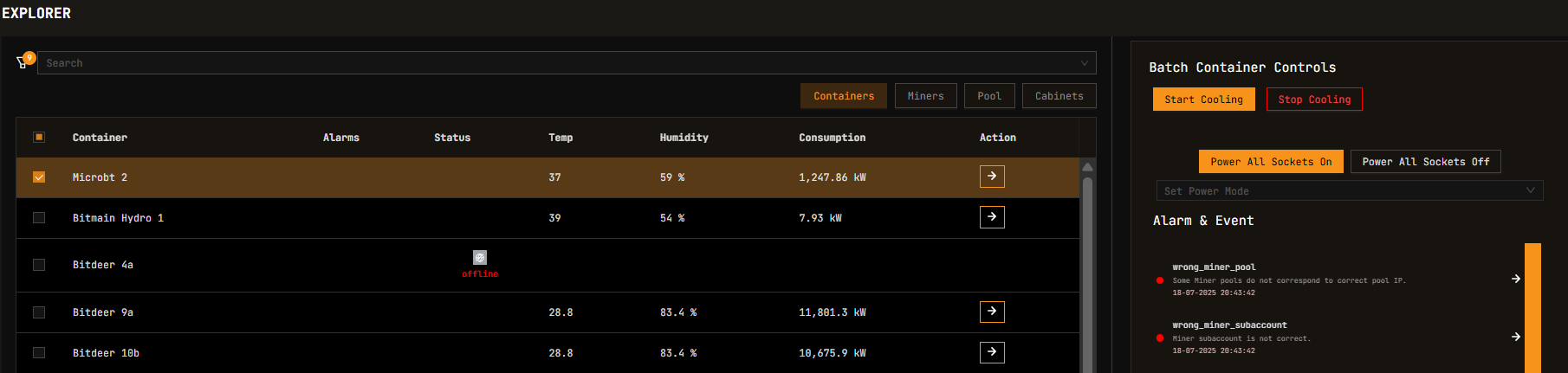The image size is (1568, 373).
Task: Click Power All Sockets Off button
Action: (1425, 162)
